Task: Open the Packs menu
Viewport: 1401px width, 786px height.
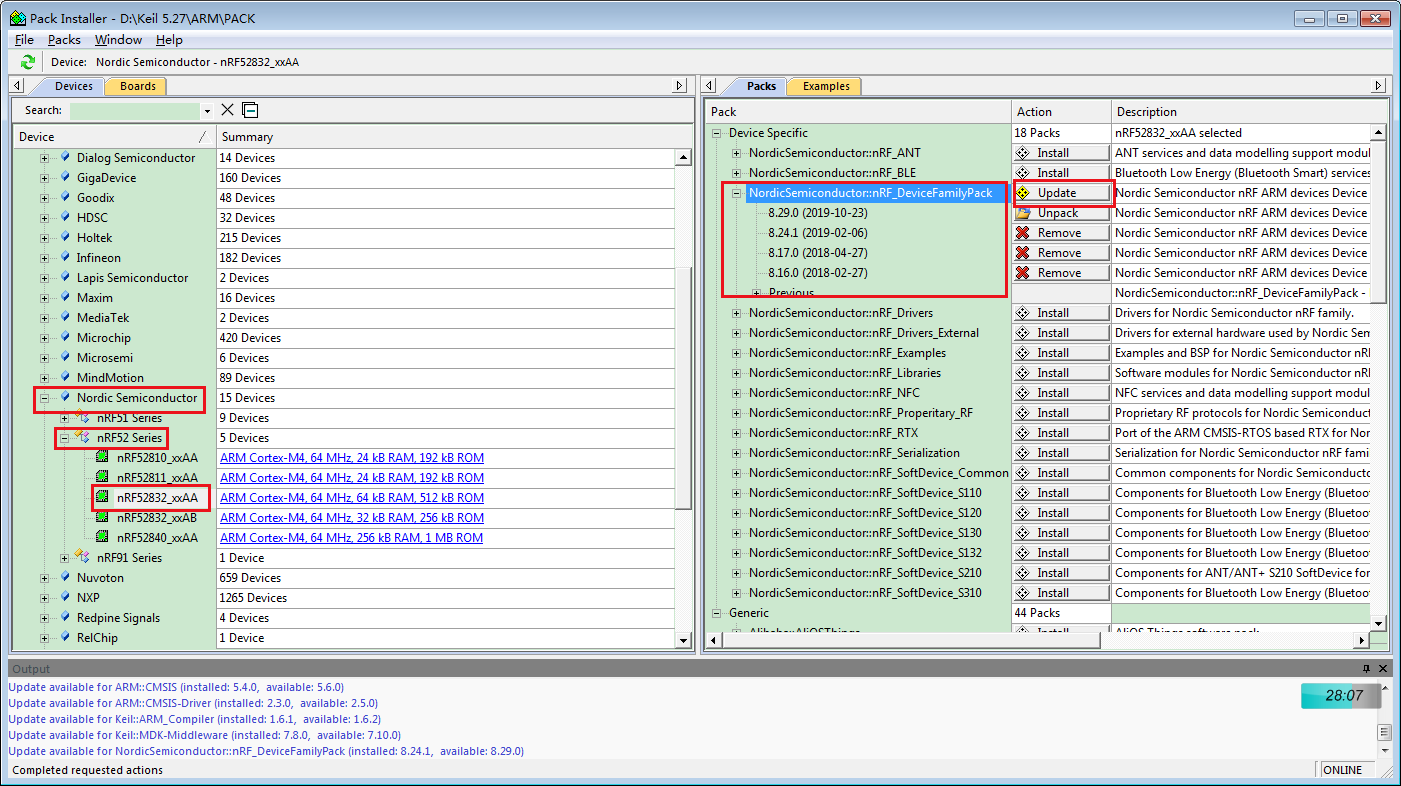Action: (x=64, y=40)
